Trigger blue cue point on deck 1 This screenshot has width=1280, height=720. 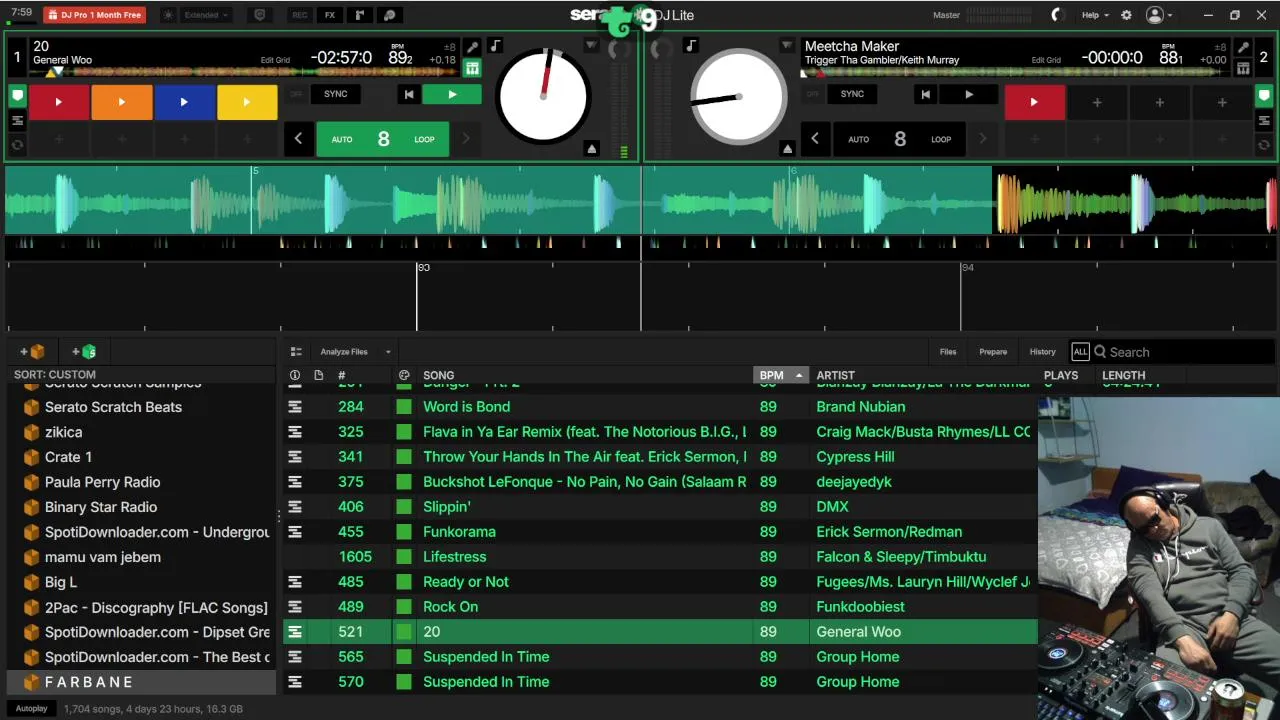pos(184,102)
